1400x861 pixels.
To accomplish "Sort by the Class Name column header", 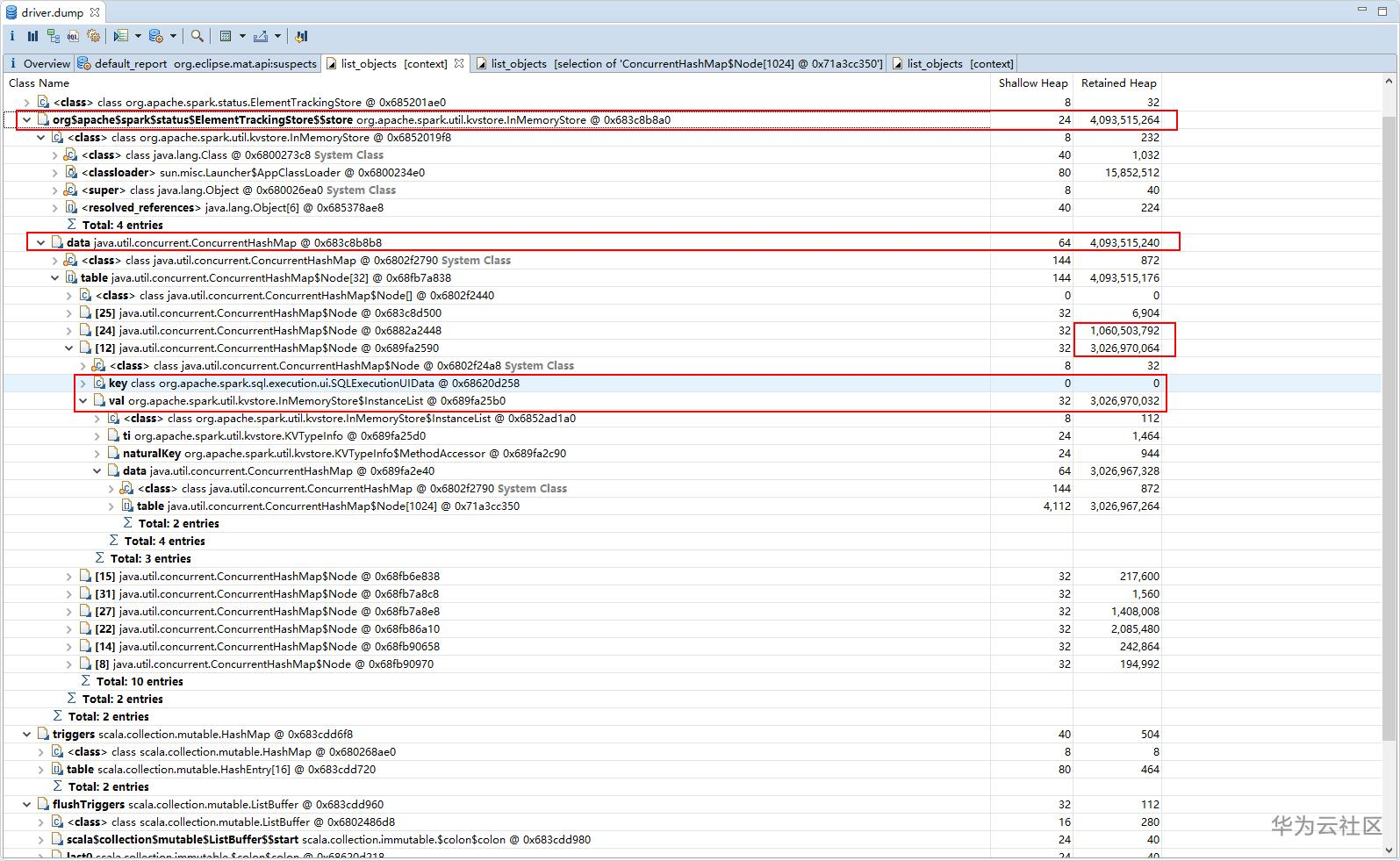I will [x=39, y=83].
